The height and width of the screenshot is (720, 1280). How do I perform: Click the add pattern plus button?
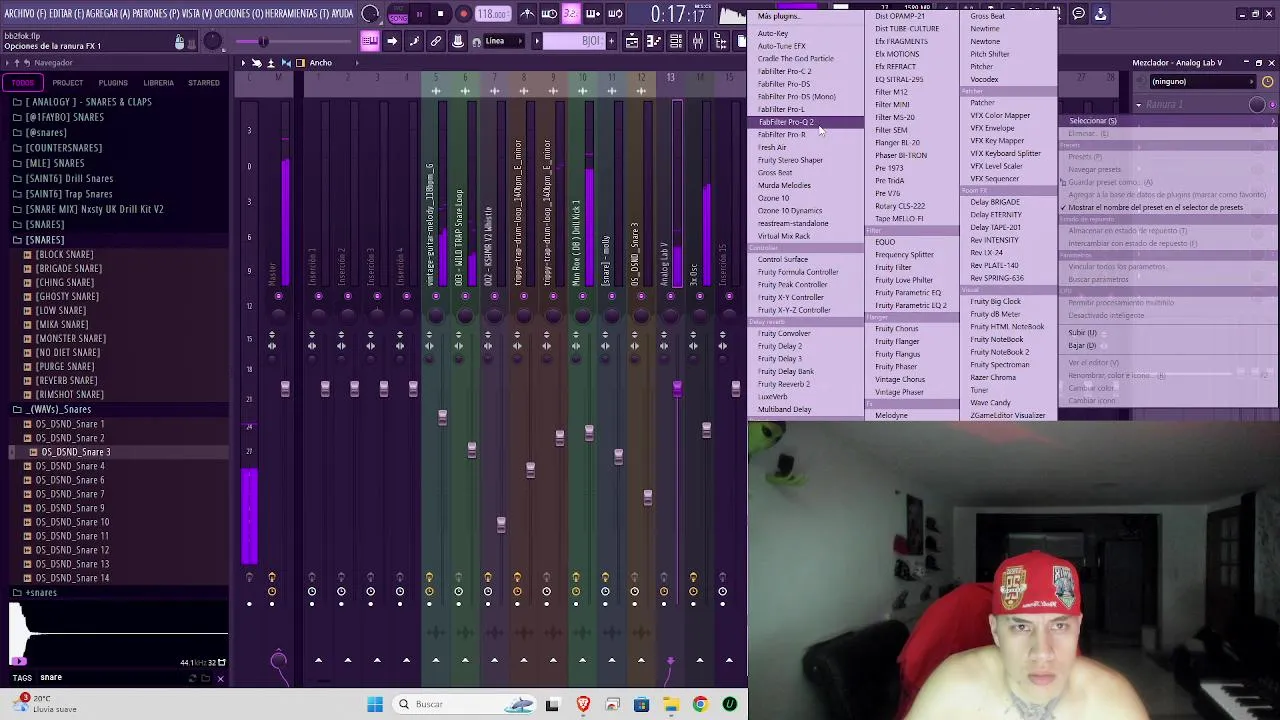tap(612, 41)
